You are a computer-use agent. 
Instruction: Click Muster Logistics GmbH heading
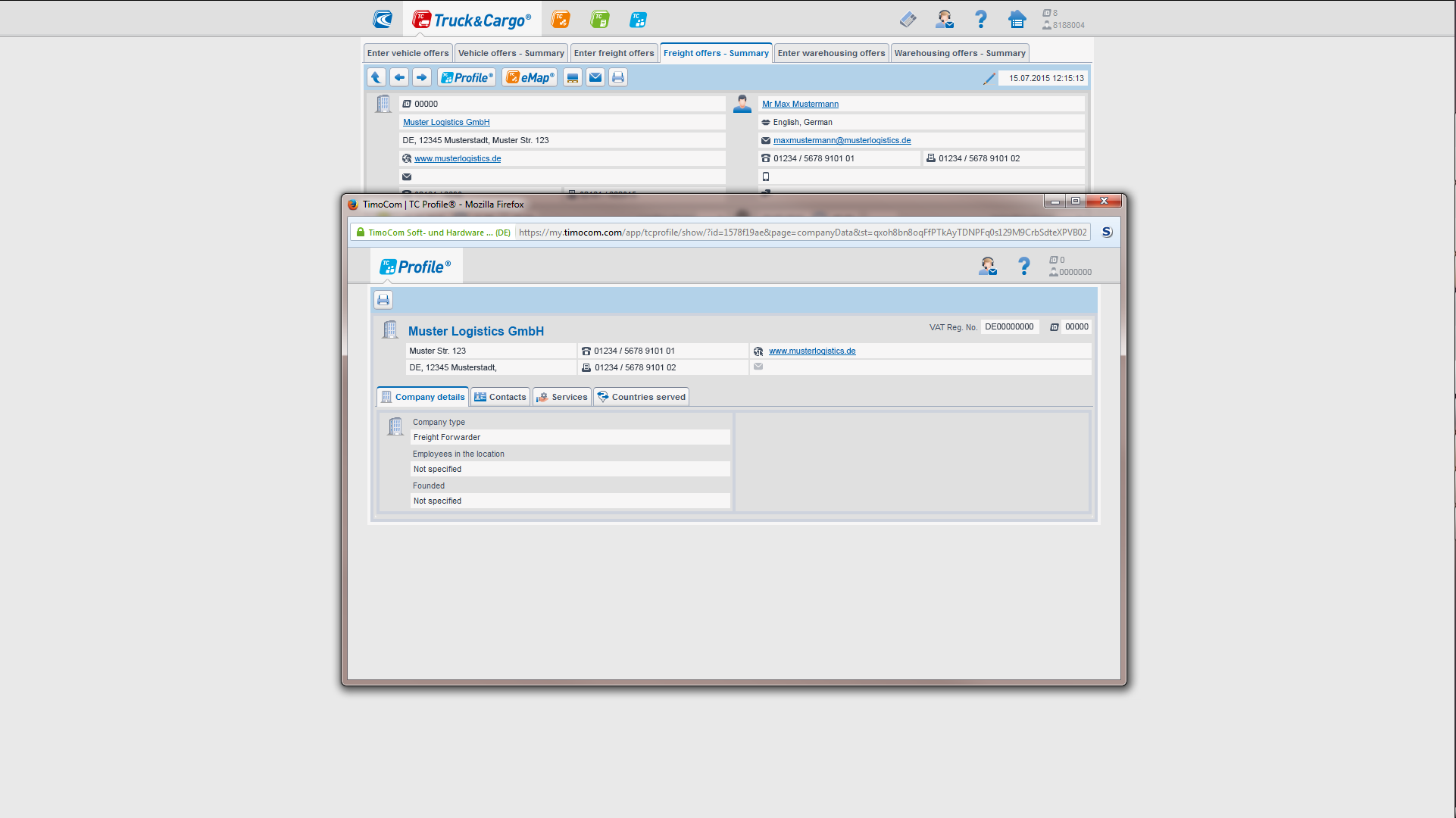476,331
